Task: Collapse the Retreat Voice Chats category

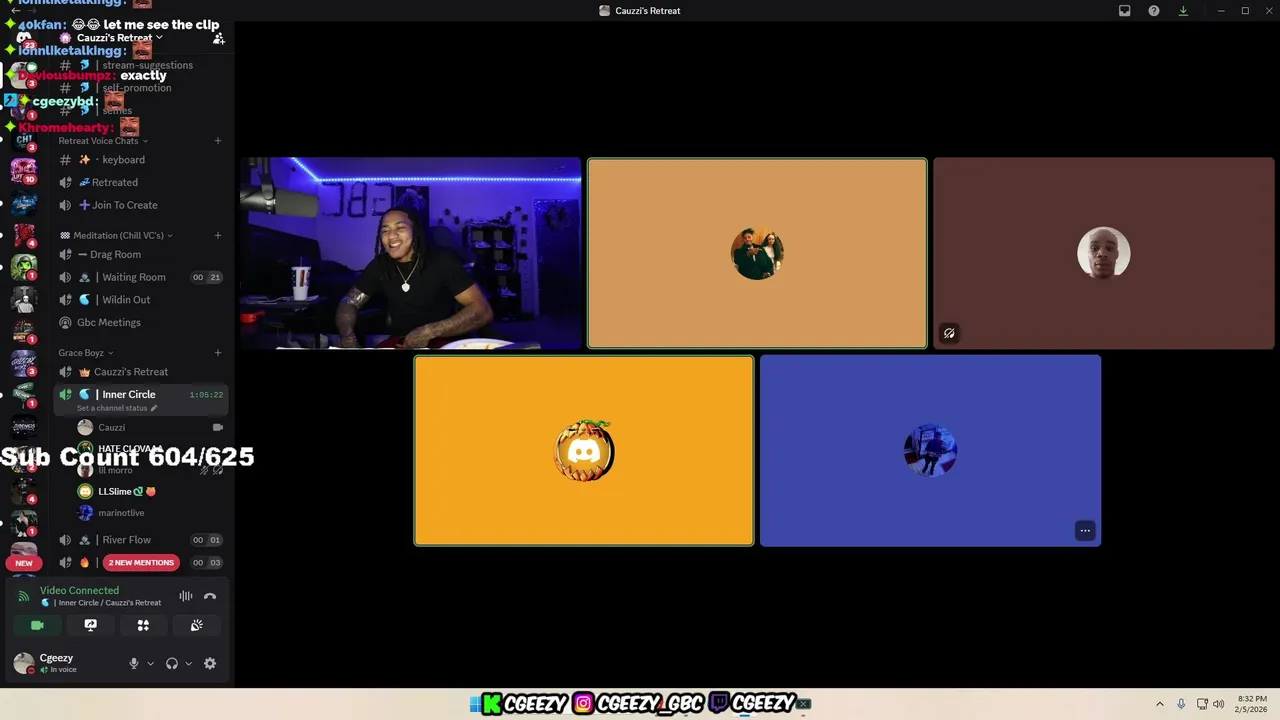Action: pyautogui.click(x=103, y=141)
